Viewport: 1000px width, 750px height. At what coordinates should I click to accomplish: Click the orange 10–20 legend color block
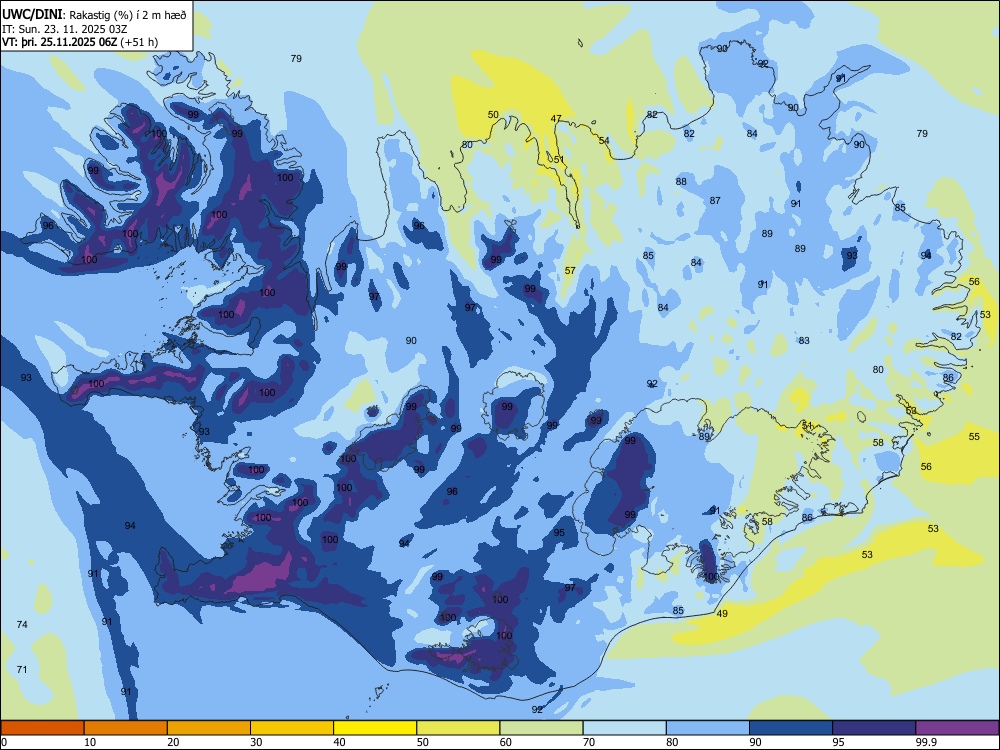tap(126, 728)
